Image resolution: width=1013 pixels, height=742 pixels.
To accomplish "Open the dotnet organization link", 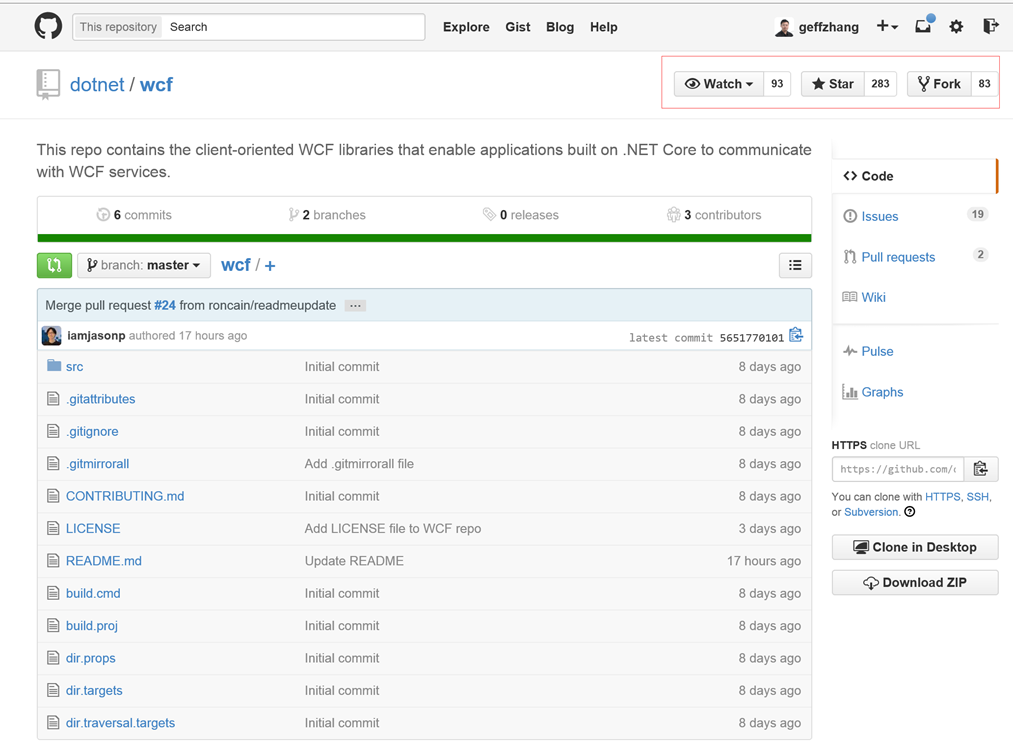I will [97, 85].
